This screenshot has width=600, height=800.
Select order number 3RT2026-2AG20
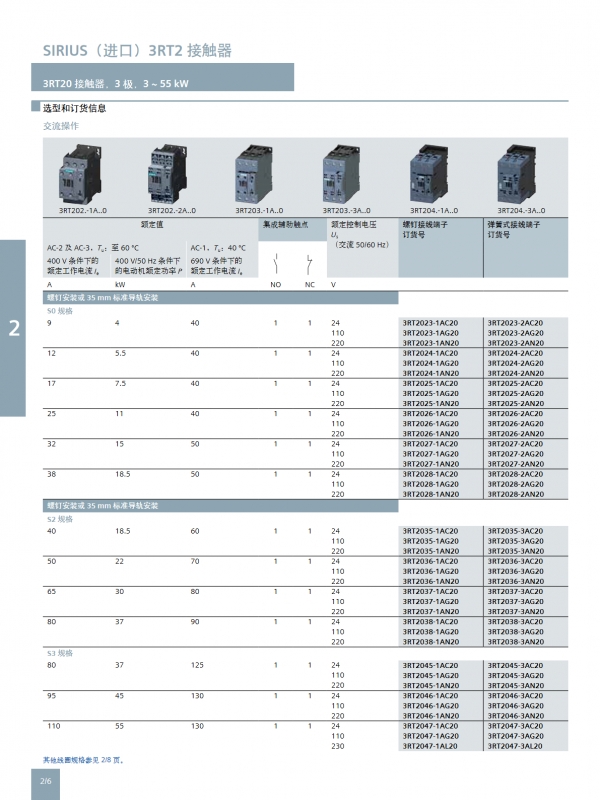515,423
